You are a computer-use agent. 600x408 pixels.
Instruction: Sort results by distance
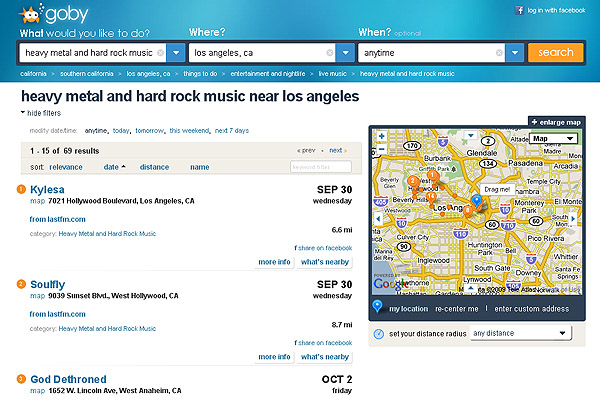click(x=154, y=167)
